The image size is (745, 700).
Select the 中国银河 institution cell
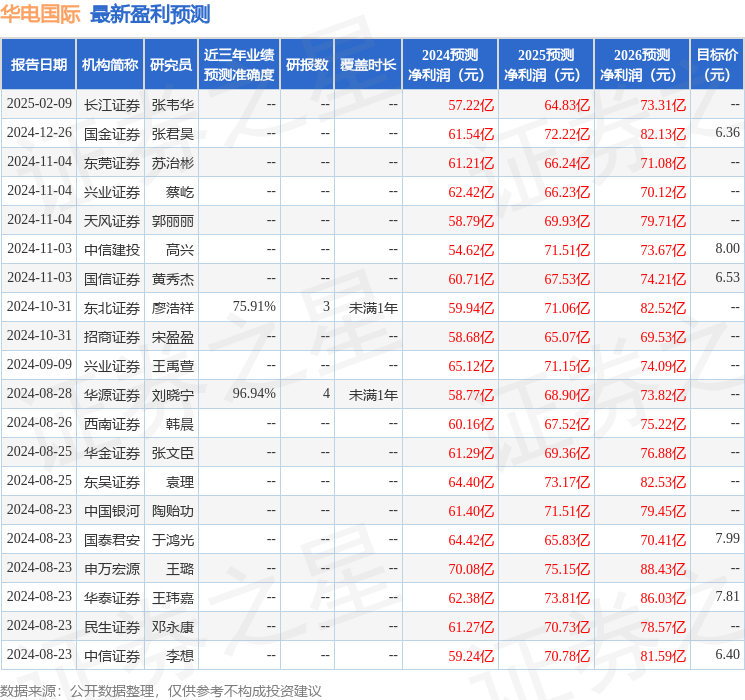point(112,511)
